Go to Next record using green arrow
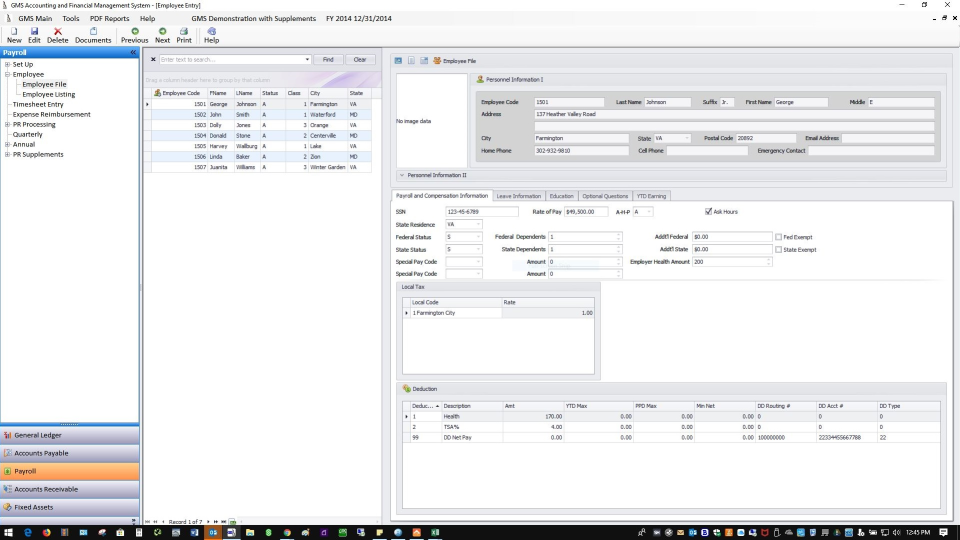Image resolution: width=960 pixels, height=540 pixels. 162,32
